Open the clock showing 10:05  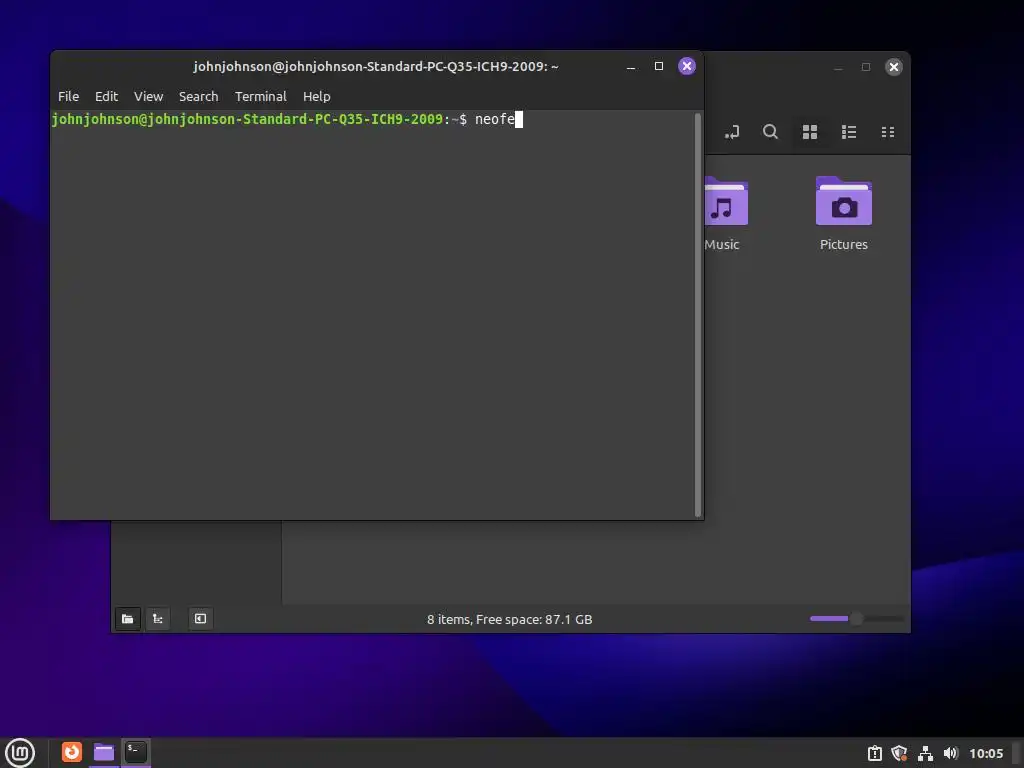click(986, 754)
